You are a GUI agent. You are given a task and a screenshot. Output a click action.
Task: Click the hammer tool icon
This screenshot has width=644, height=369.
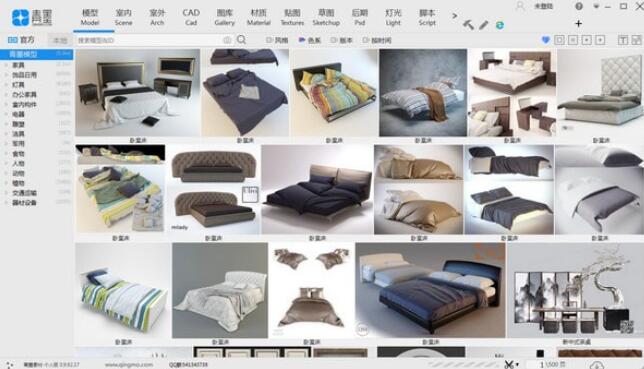(x=468, y=25)
